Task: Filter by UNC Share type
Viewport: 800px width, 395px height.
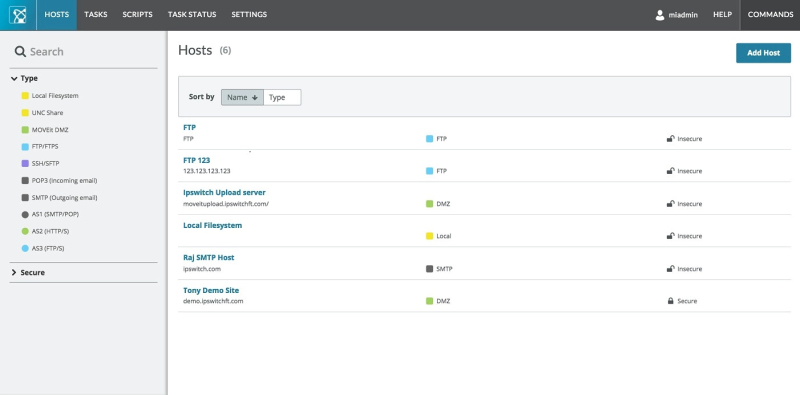Action: point(42,113)
